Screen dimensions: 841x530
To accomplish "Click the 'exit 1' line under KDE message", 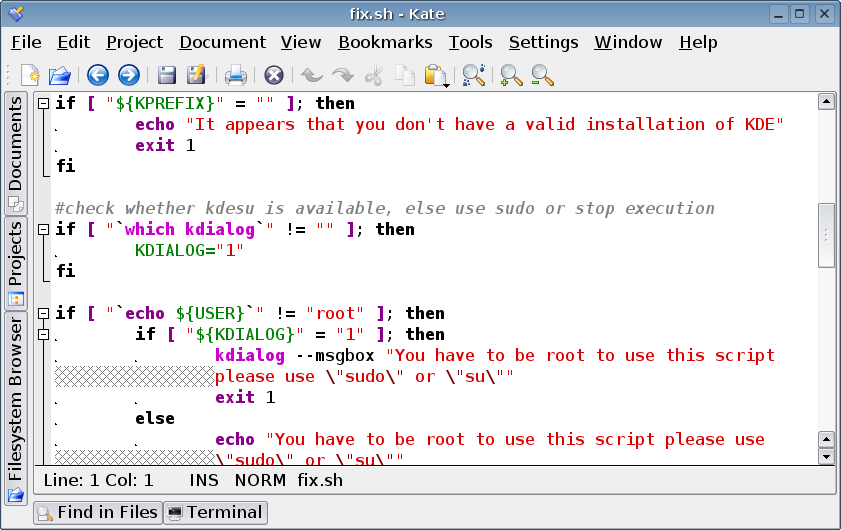I will 165,145.
